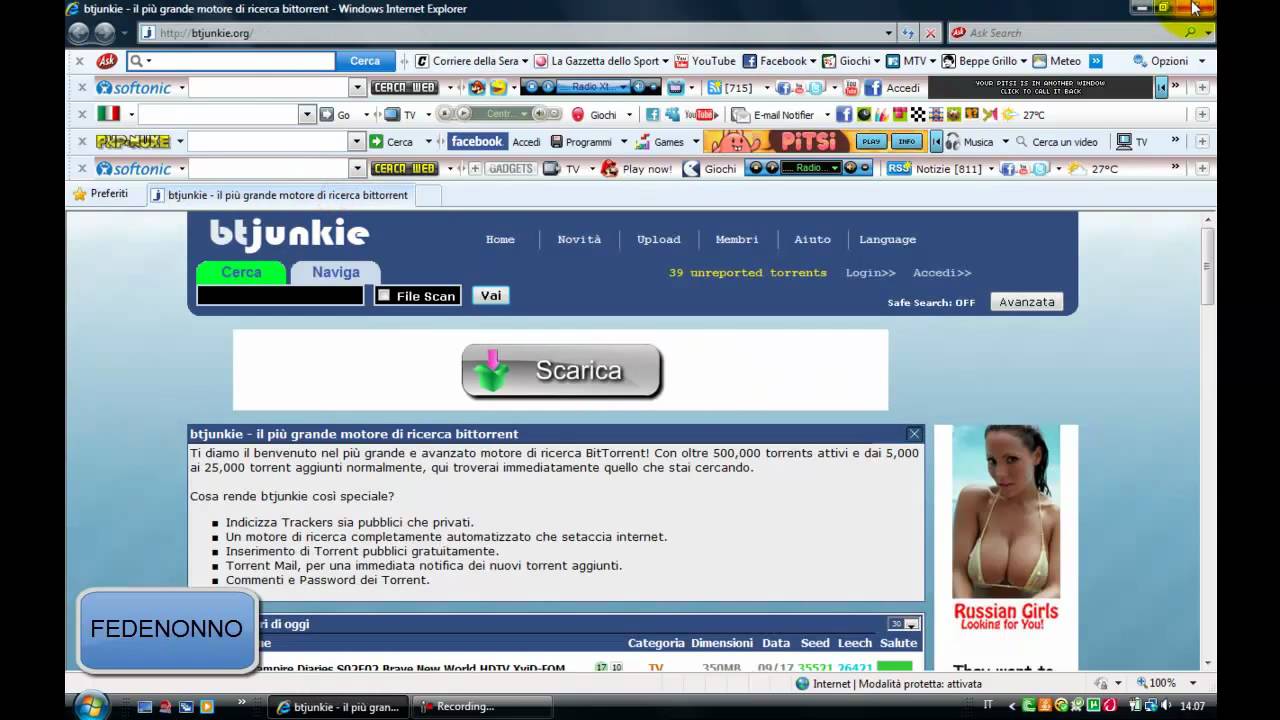Click the PHP-Nuke toolbar logo

[133, 142]
